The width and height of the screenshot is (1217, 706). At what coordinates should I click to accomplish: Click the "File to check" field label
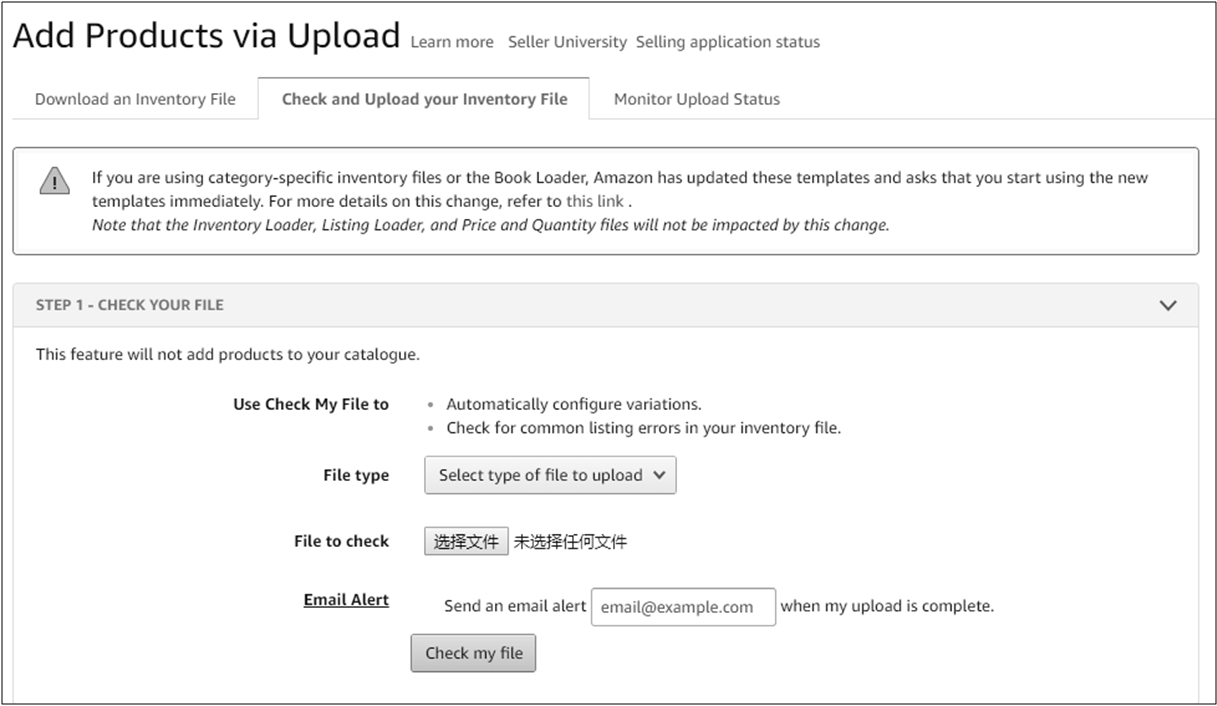pyautogui.click(x=341, y=541)
